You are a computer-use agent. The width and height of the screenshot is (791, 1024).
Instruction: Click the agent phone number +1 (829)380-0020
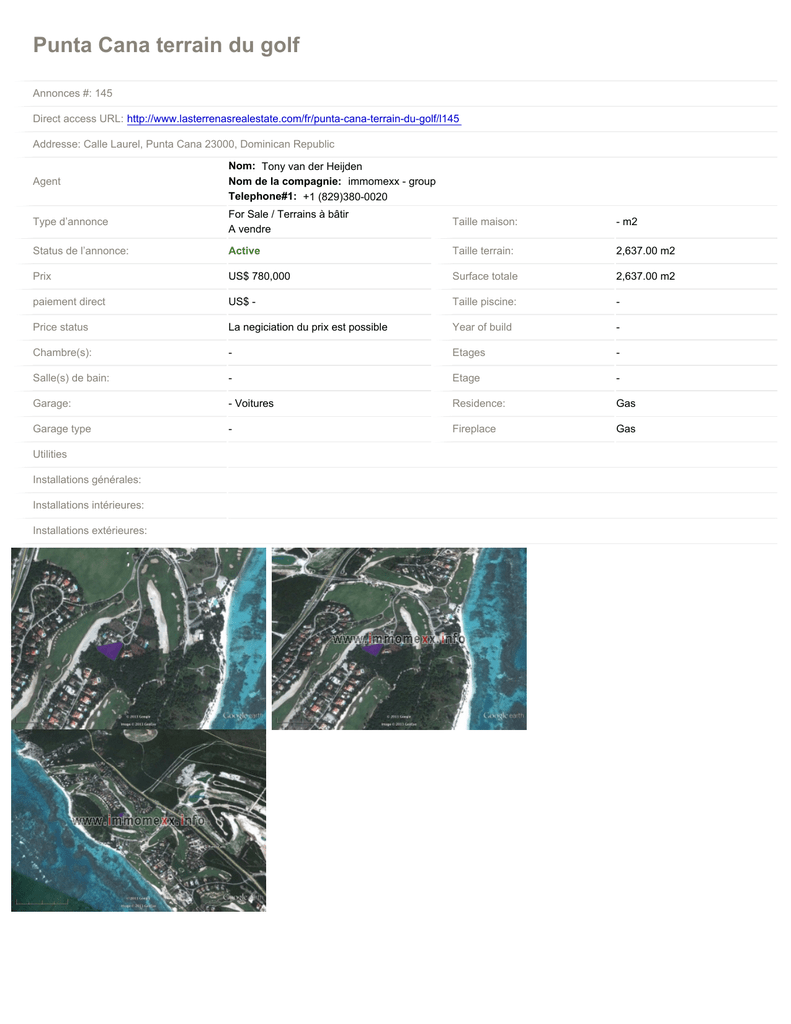pyautogui.click(x=345, y=197)
